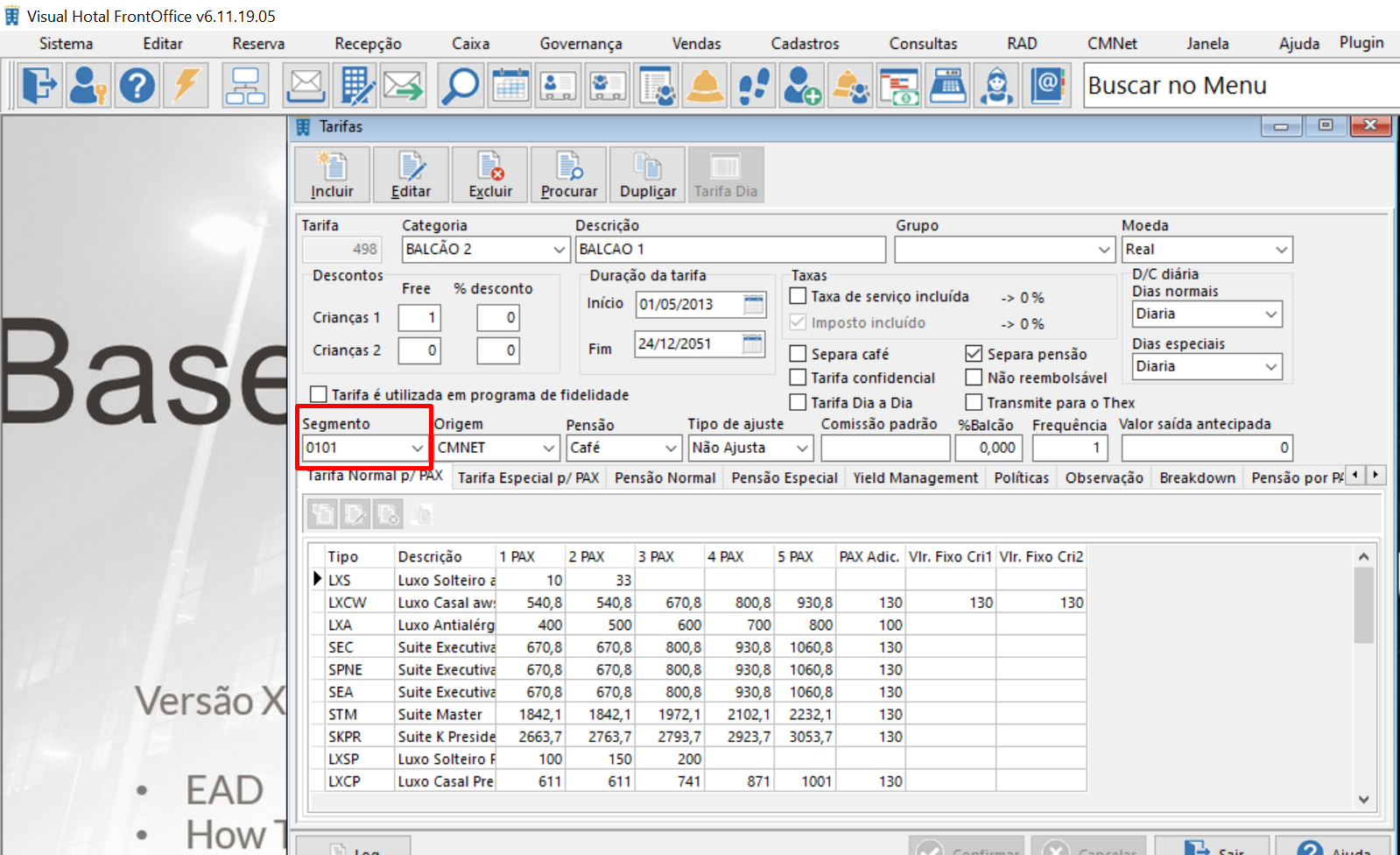The width and height of the screenshot is (1400, 855).
Task: Expand the Pensão dropdown showing Café
Action: click(671, 448)
